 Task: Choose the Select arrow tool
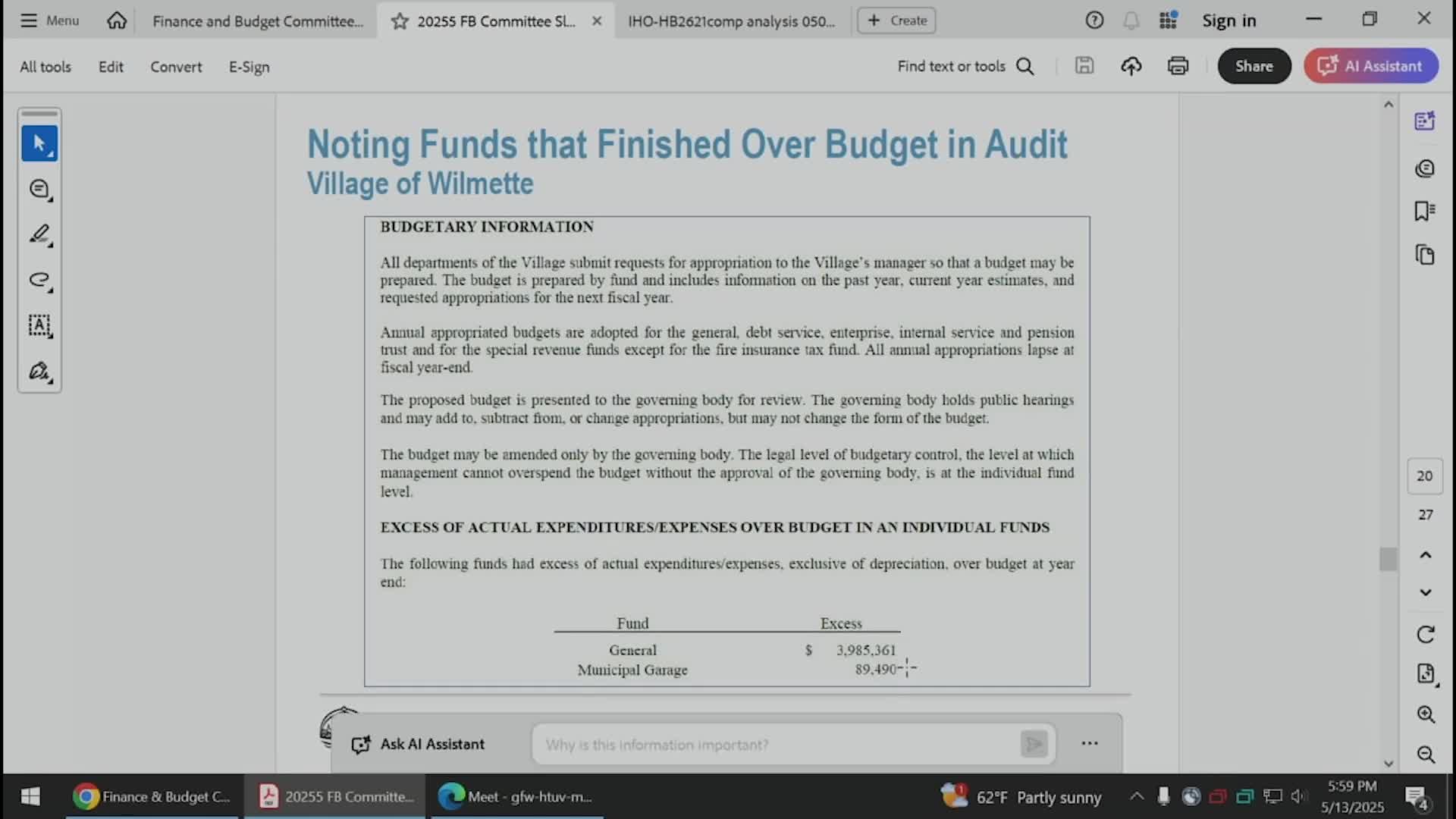point(39,143)
